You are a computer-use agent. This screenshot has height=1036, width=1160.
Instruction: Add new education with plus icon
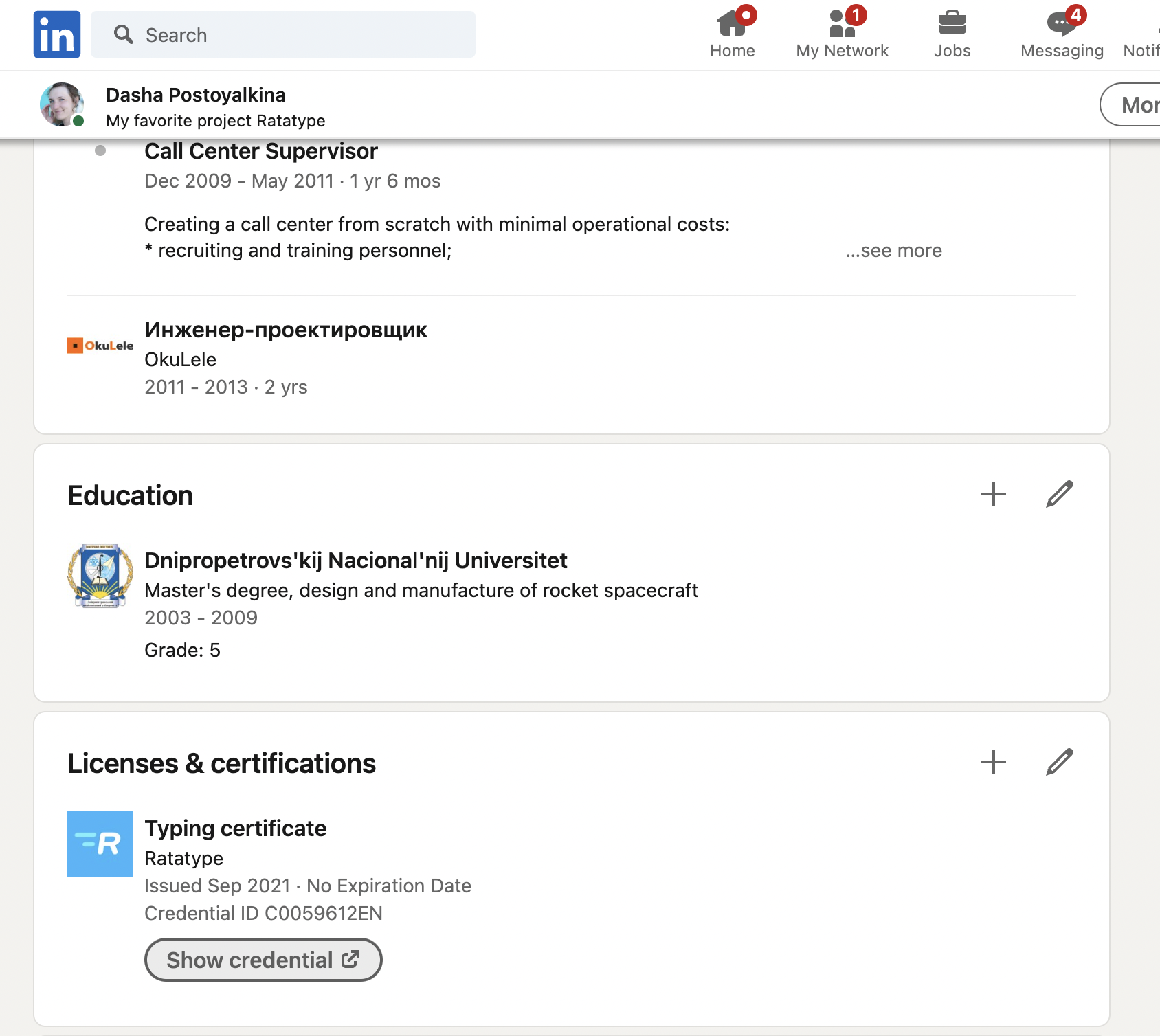click(993, 494)
